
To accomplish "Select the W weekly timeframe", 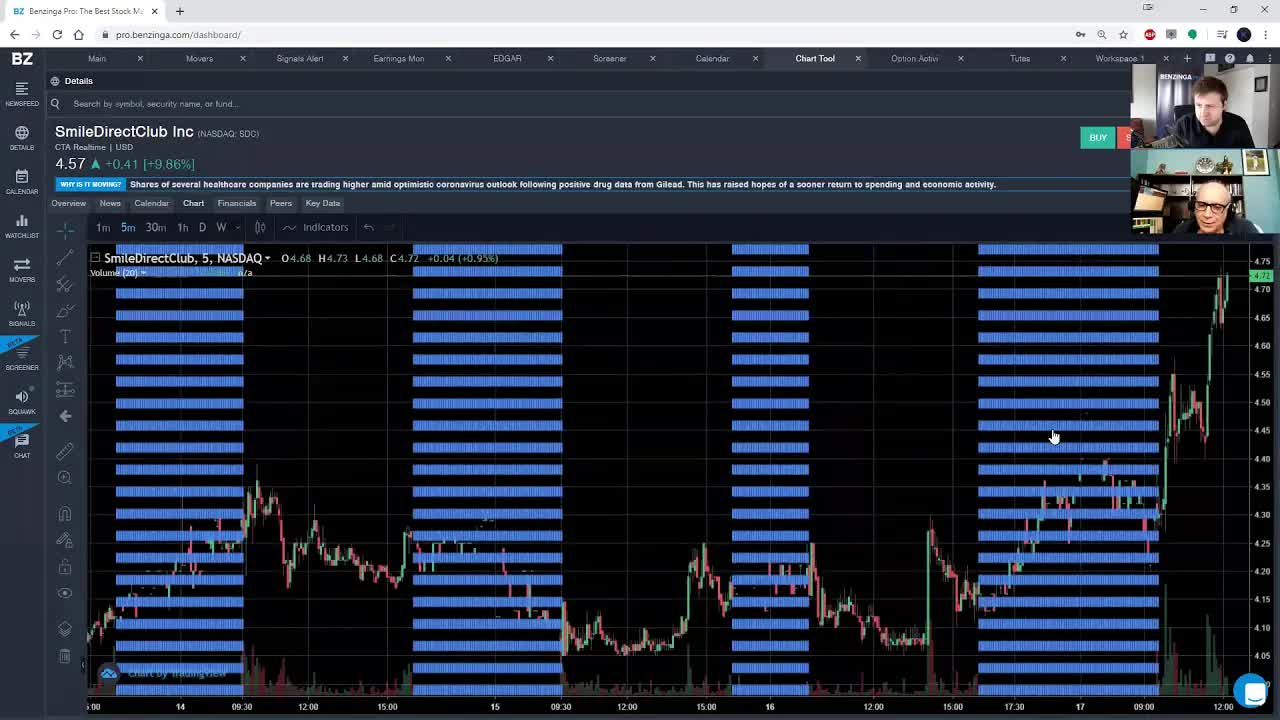I will (x=221, y=227).
